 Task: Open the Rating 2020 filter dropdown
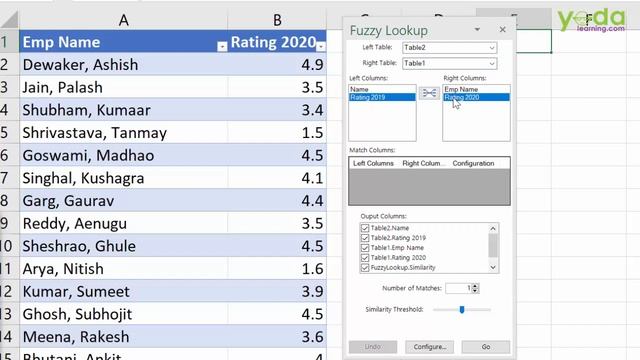[321, 47]
